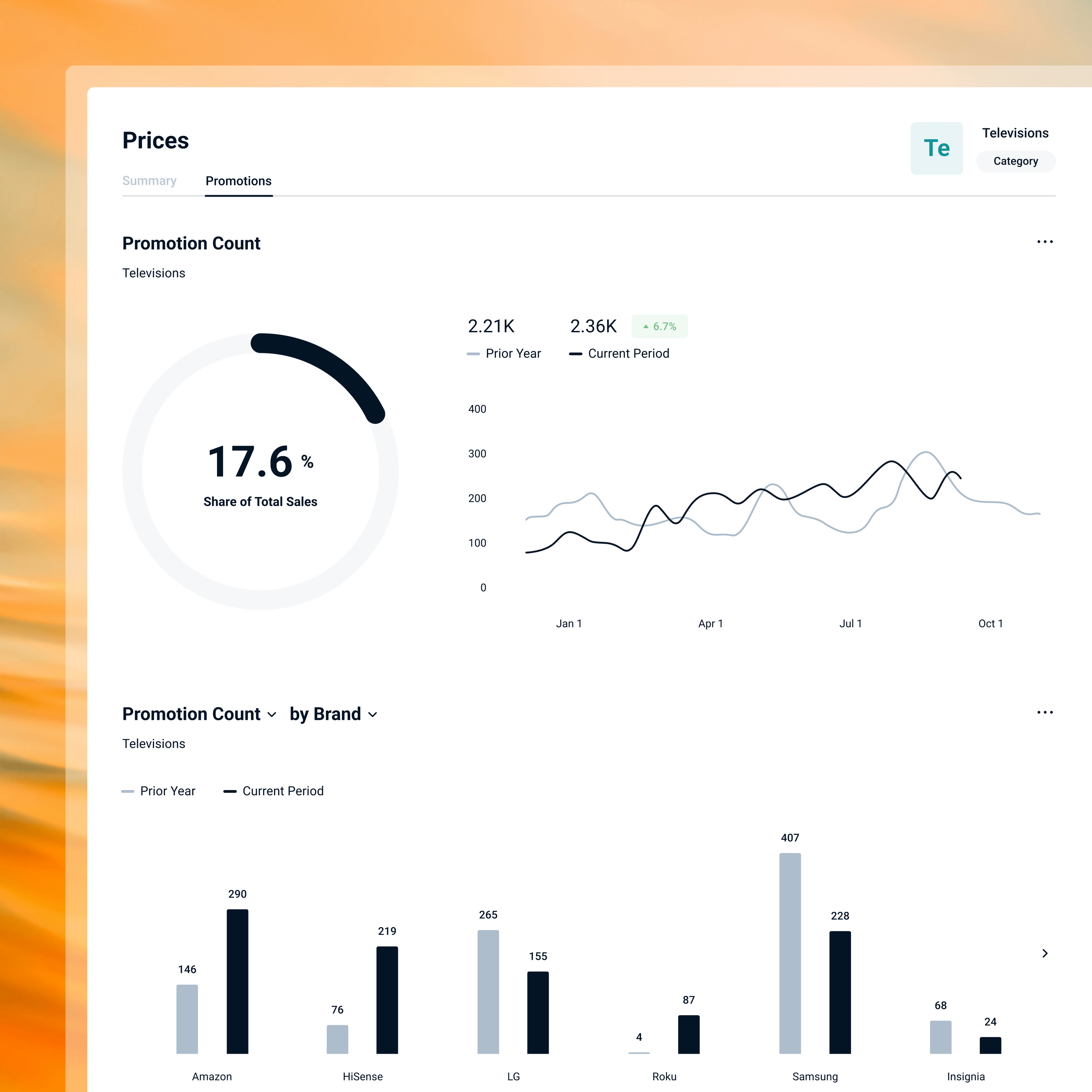This screenshot has width=1092, height=1092.
Task: Click HiSense's current period bar of 219
Action: pos(387,1000)
